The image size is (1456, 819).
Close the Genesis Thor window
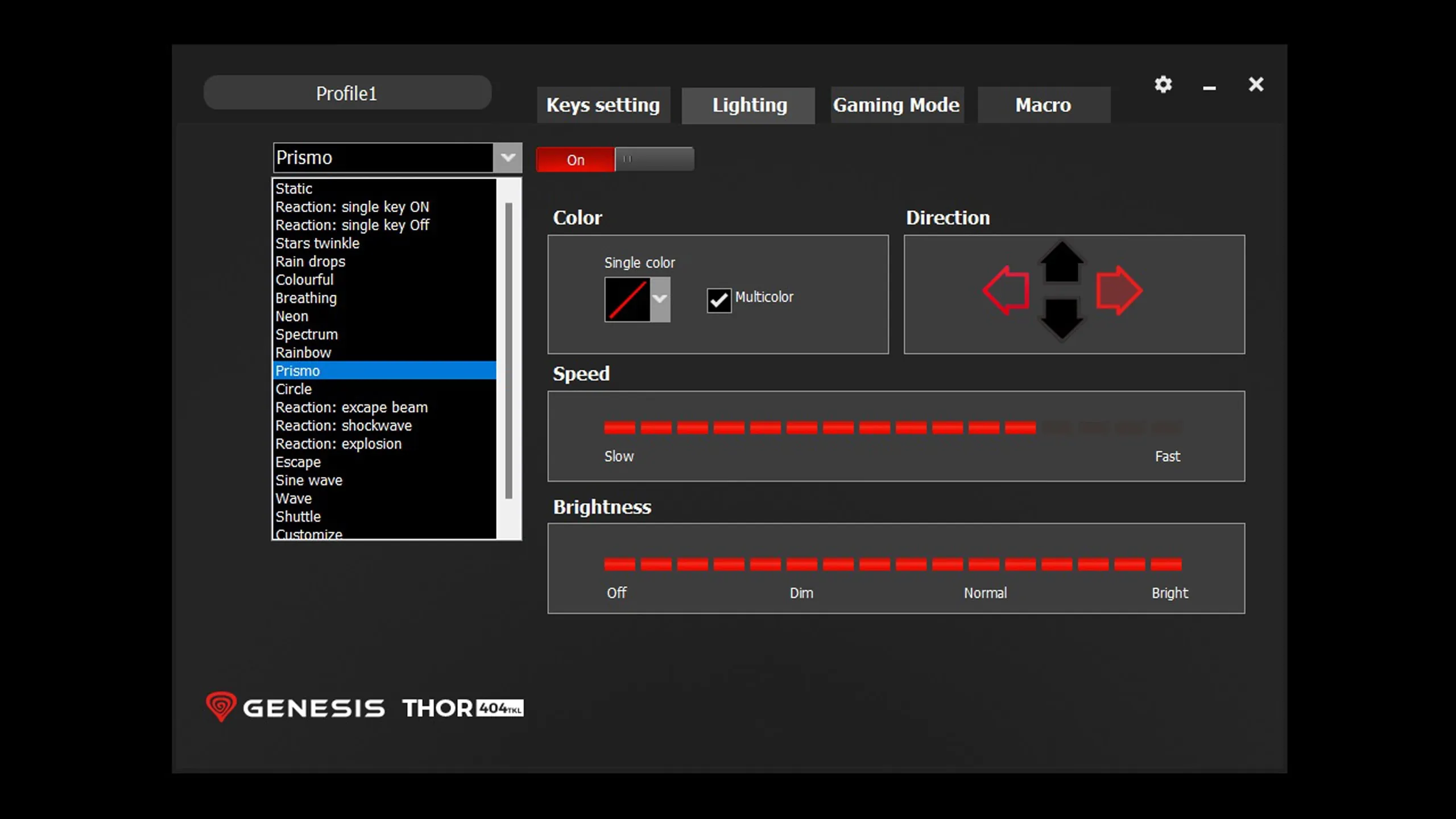pyautogui.click(x=1256, y=84)
